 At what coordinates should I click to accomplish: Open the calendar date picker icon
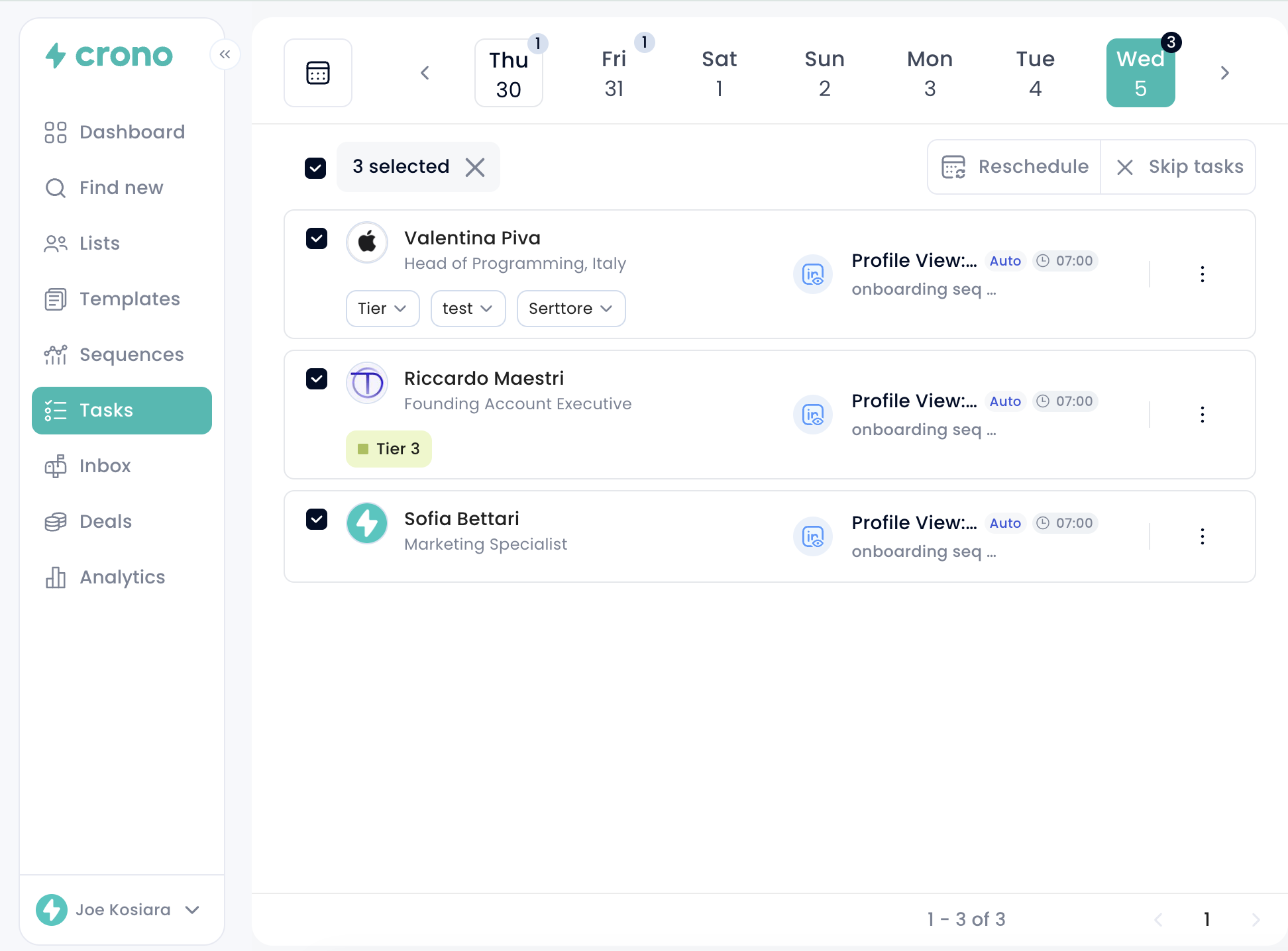pos(318,73)
